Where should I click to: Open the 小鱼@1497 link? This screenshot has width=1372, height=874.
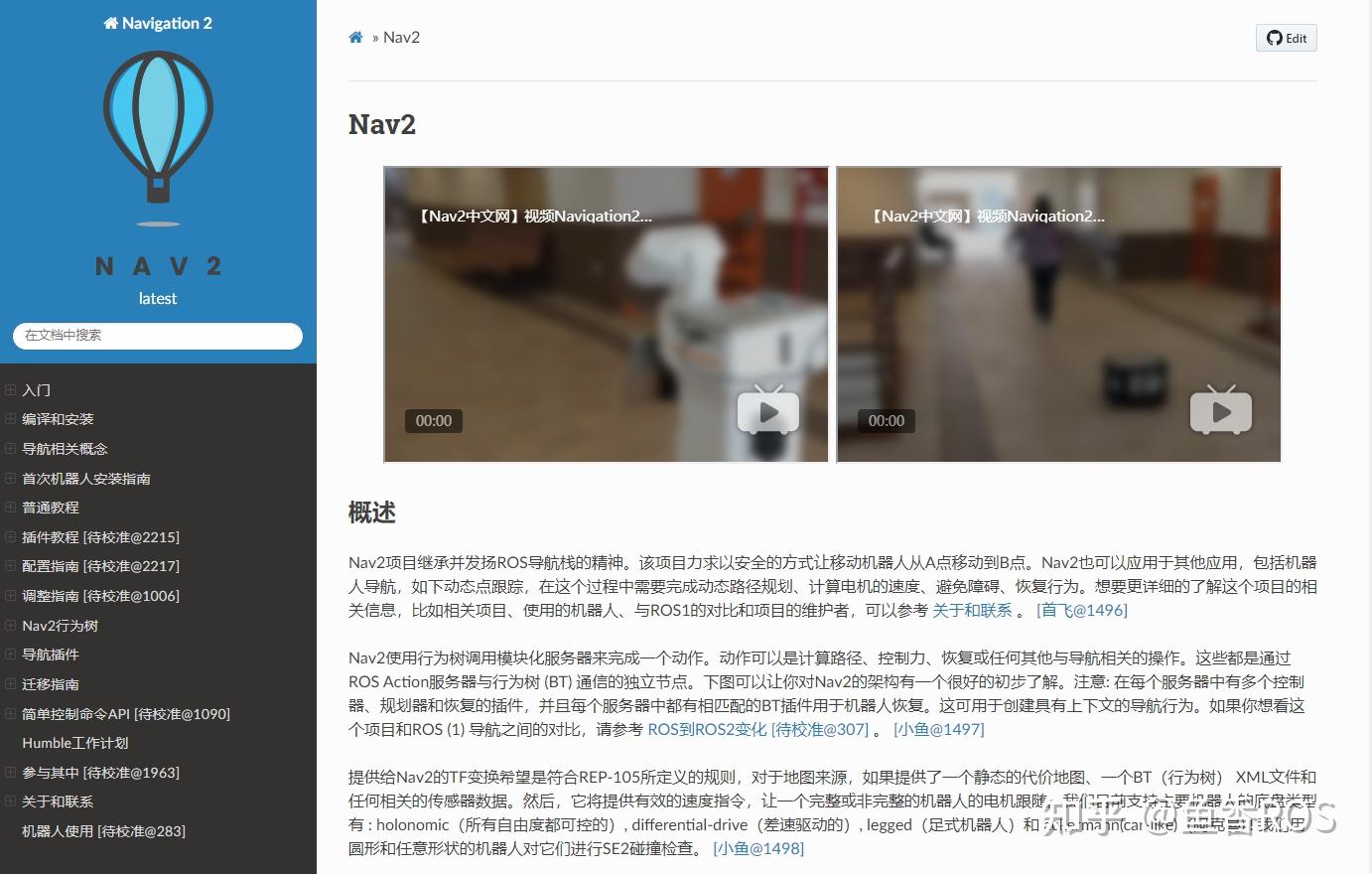point(938,729)
